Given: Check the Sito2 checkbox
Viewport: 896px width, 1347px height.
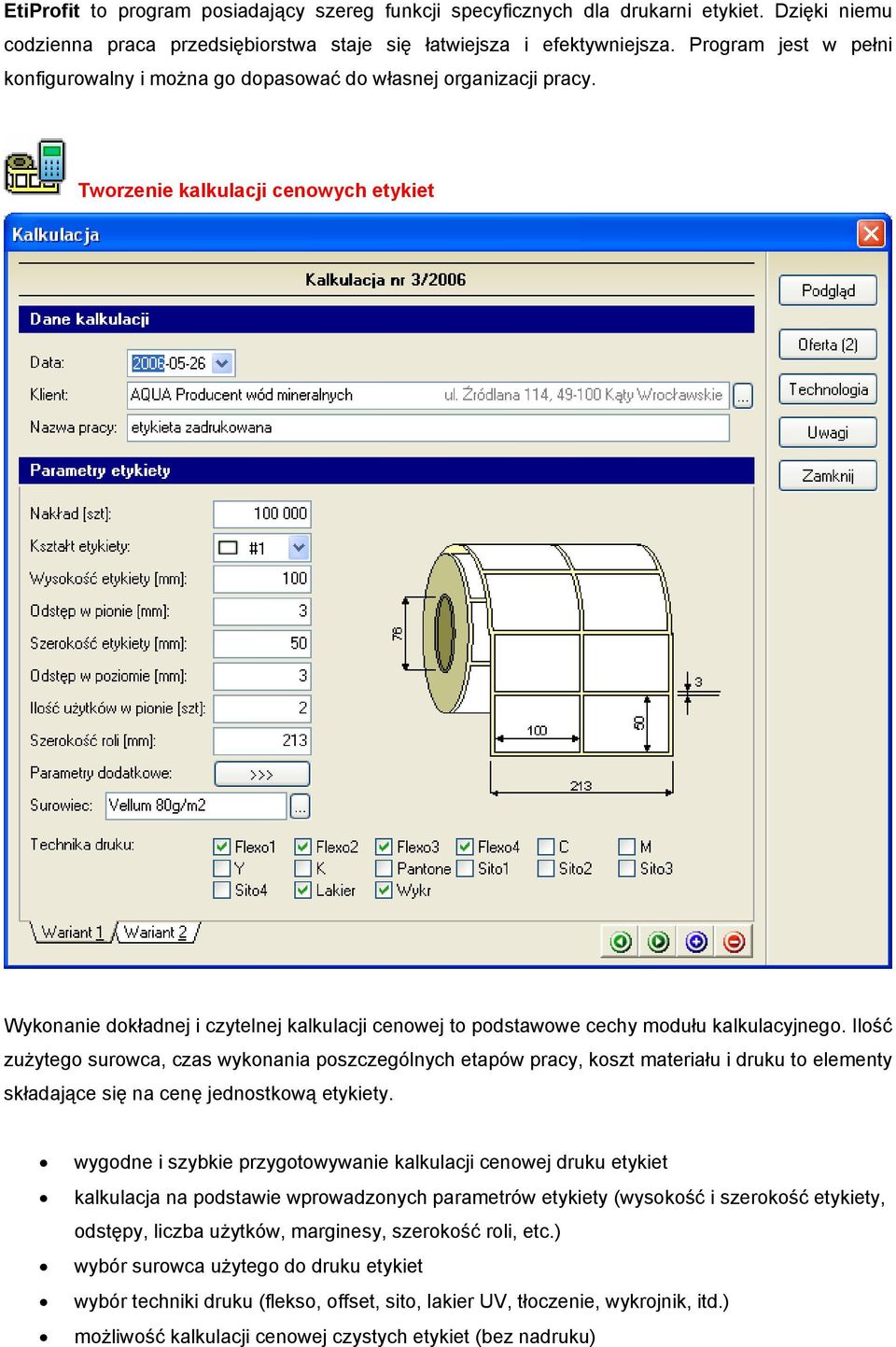Looking at the screenshot, I should [547, 868].
